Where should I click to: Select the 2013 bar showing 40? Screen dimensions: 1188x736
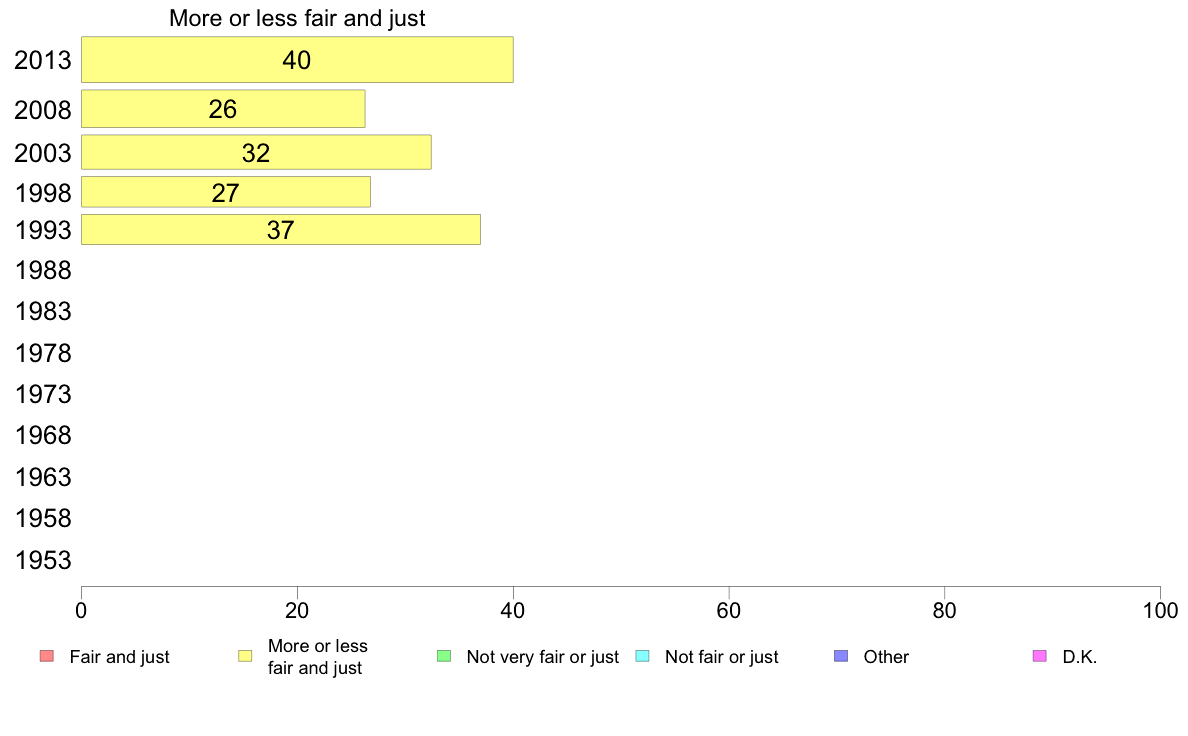[x=297, y=60]
